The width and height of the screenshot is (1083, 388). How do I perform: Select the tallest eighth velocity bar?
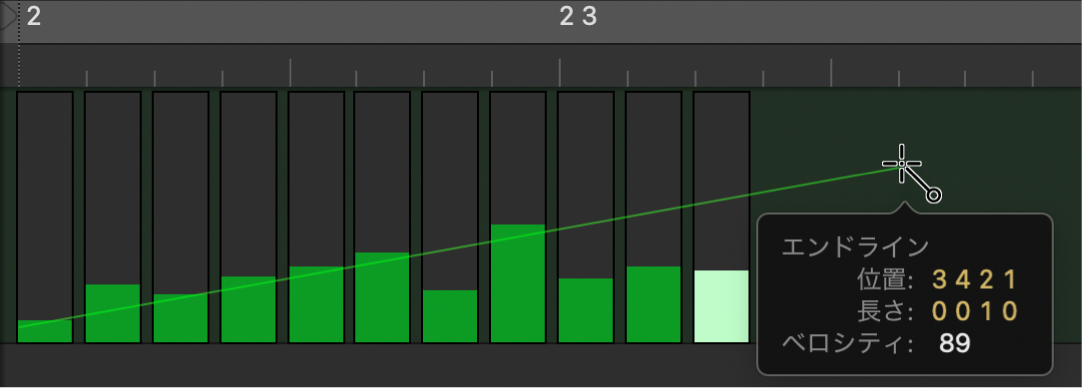(518, 284)
